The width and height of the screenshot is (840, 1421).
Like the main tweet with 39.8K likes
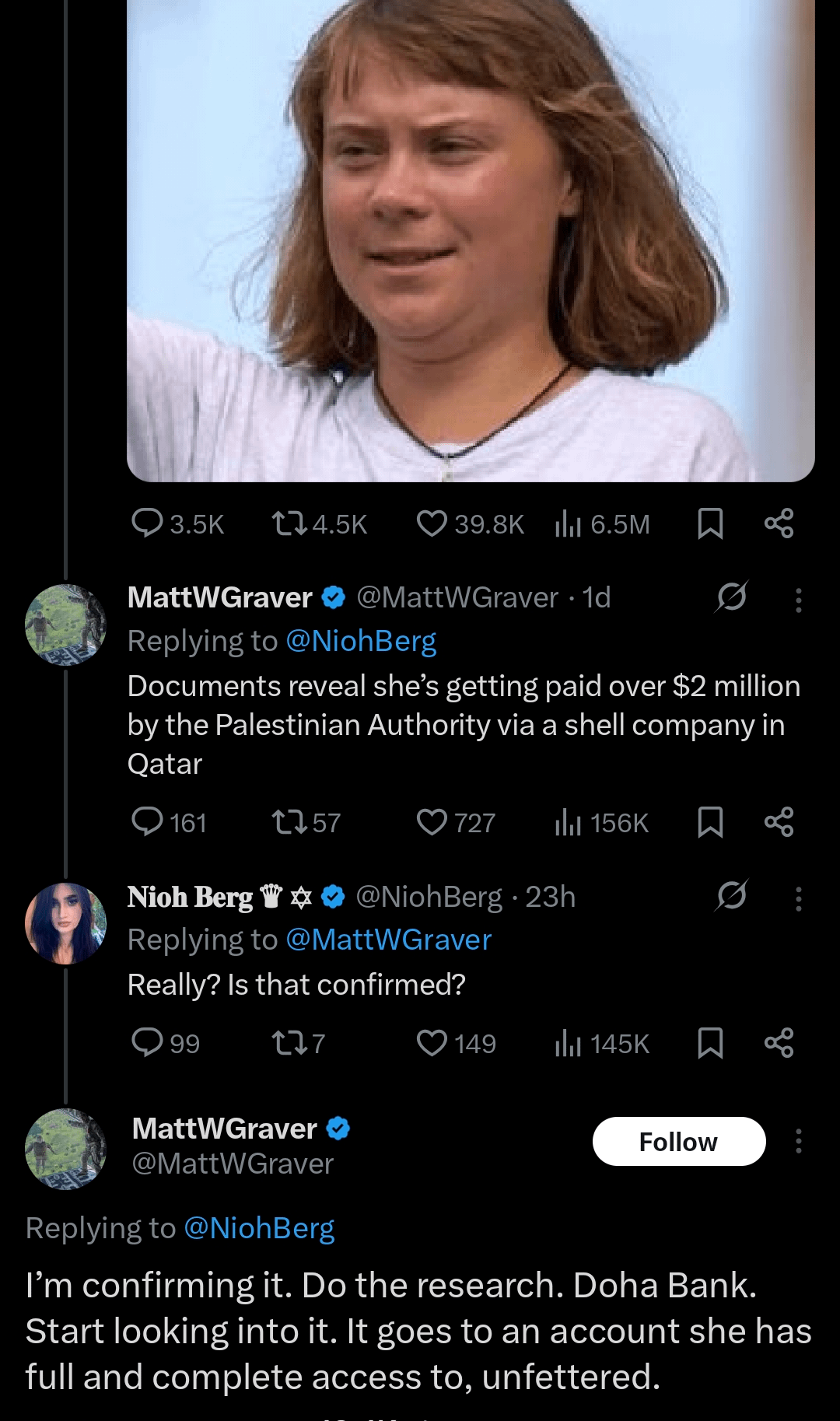tap(432, 523)
